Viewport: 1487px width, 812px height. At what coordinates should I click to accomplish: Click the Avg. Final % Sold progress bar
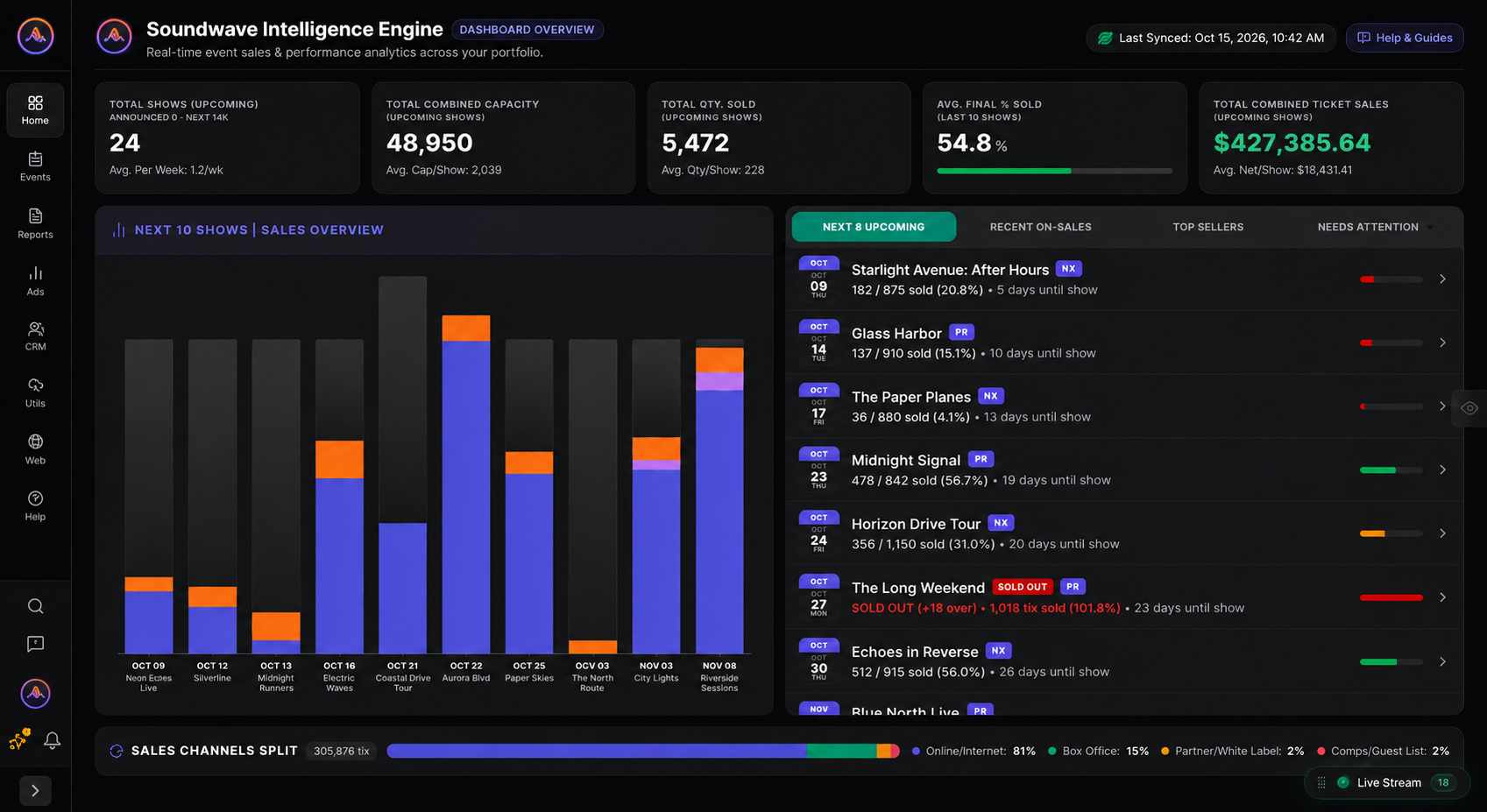coord(1054,171)
